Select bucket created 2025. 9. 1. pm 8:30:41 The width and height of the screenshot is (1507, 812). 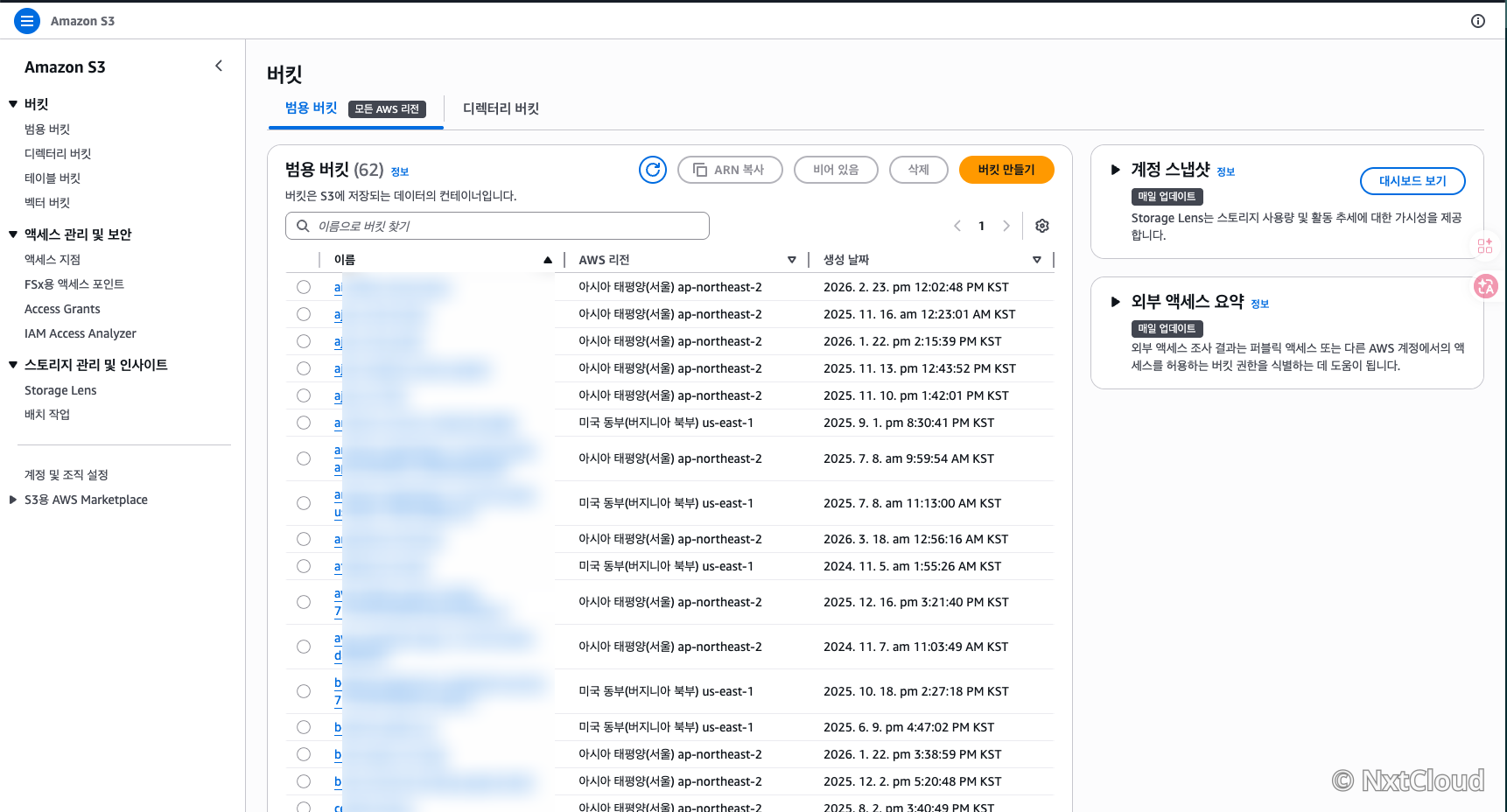pyautogui.click(x=304, y=423)
